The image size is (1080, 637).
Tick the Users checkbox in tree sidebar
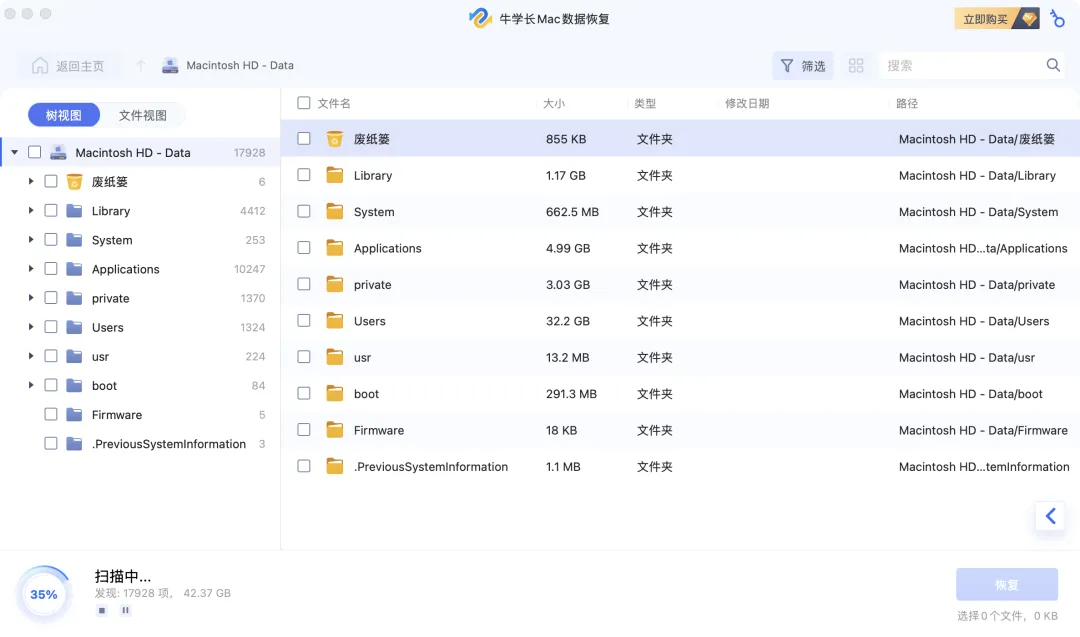point(51,327)
